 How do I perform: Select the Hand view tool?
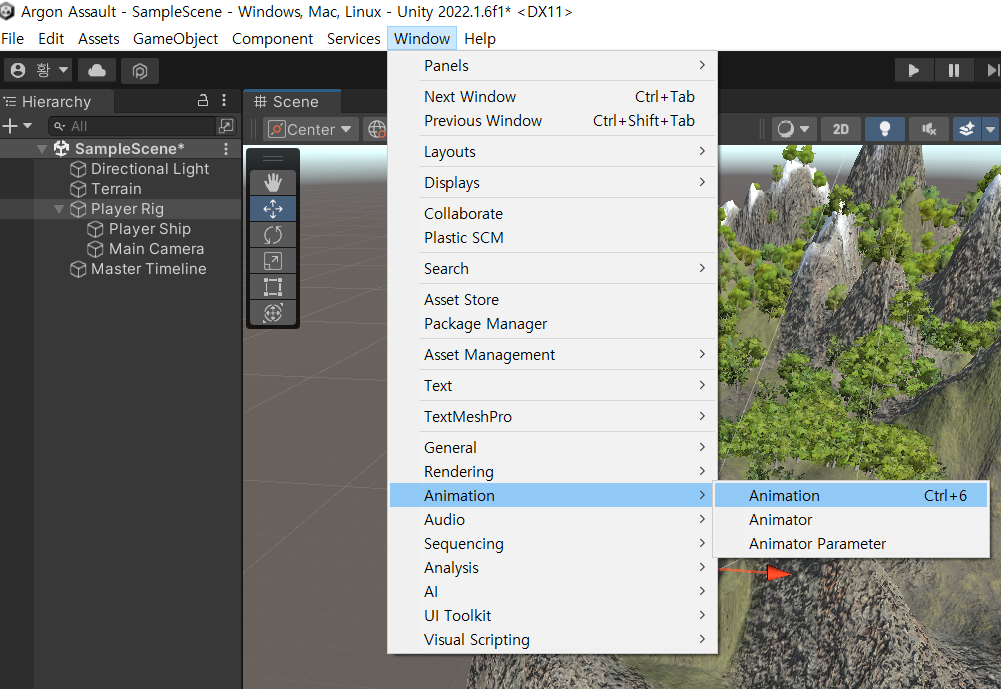273,183
